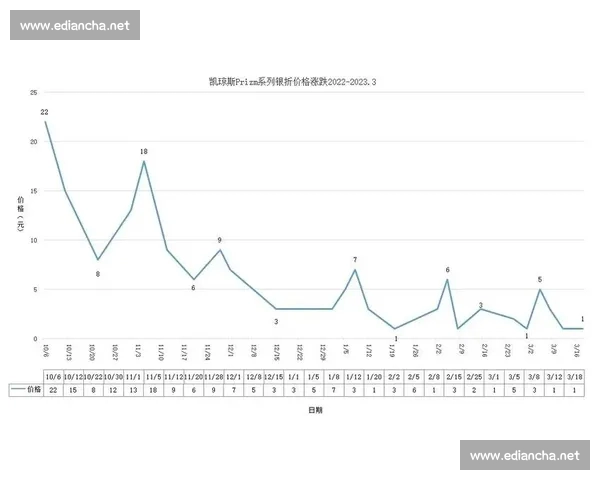Screen dimensions: 600x480
Task: Click the x-axis tick label 10/13
Action: pyautogui.click(x=68, y=352)
